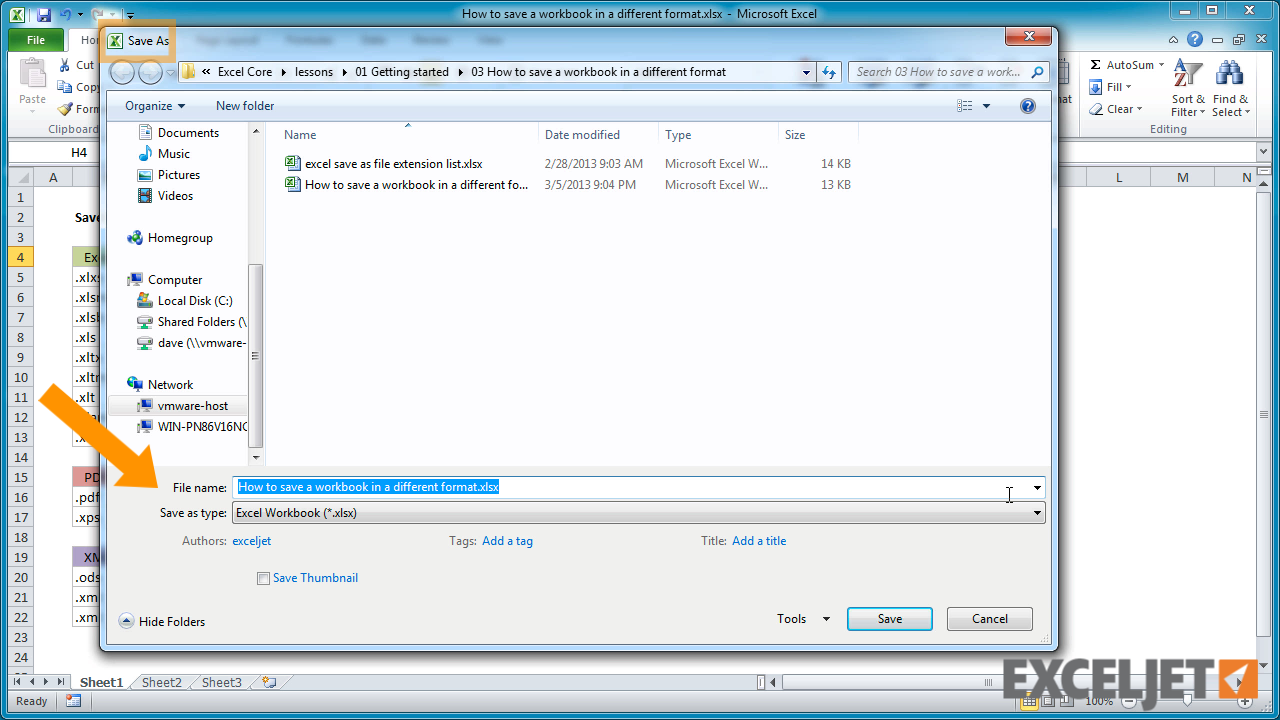Click the Back navigation arrow in Save As dialog

click(123, 72)
